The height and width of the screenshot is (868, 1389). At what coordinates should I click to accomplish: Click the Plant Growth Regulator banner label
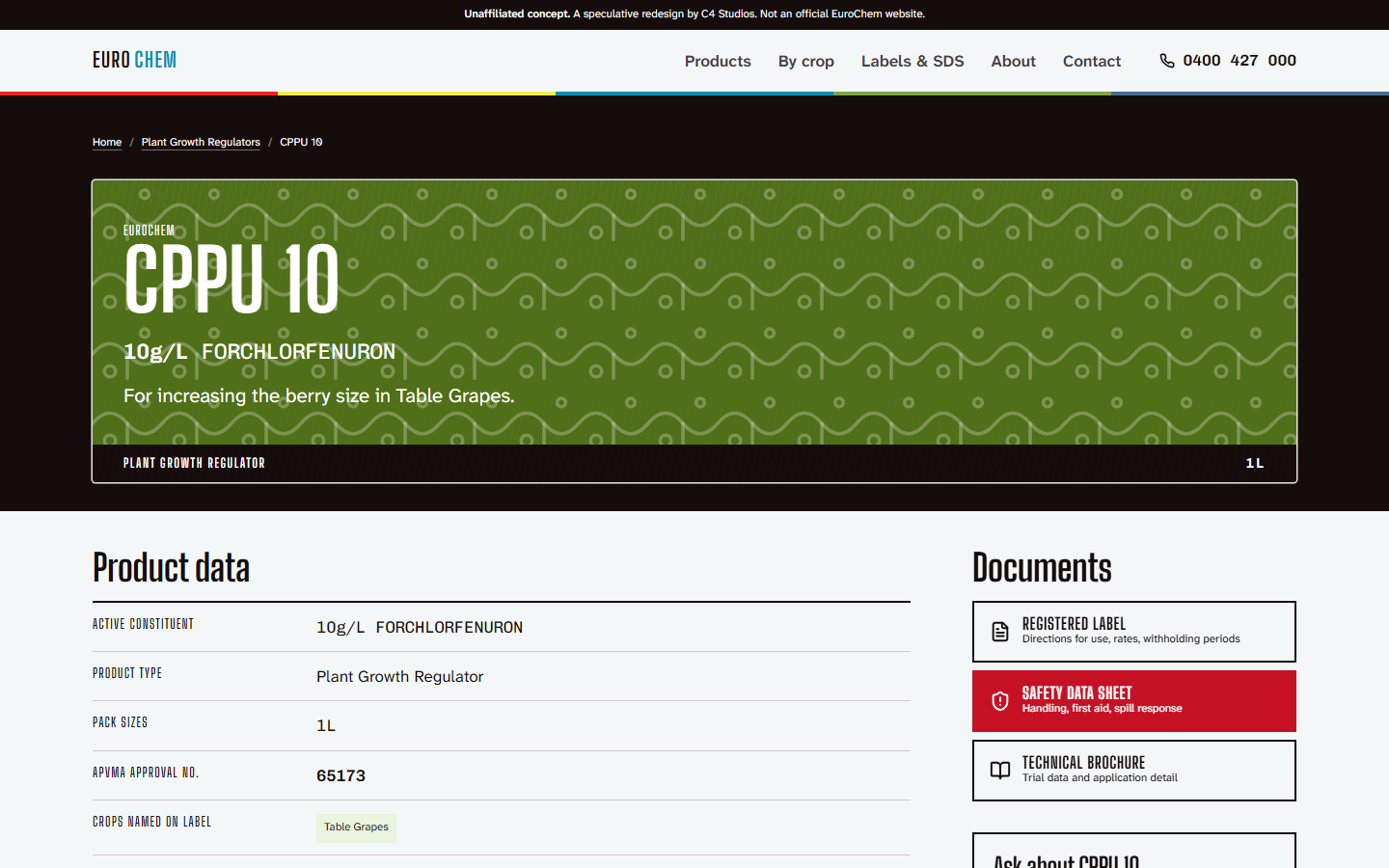(194, 463)
